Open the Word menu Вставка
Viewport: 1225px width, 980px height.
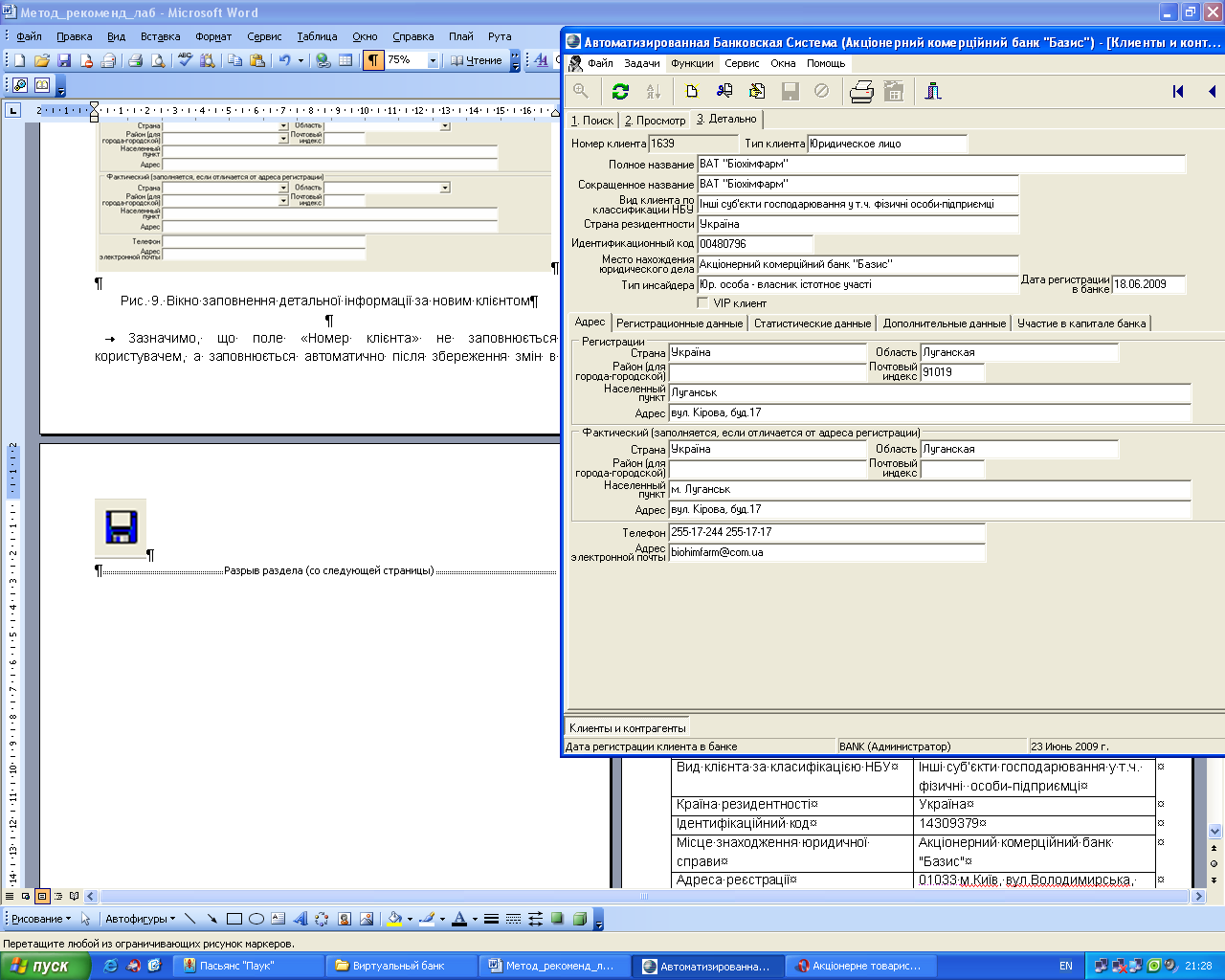pos(160,36)
